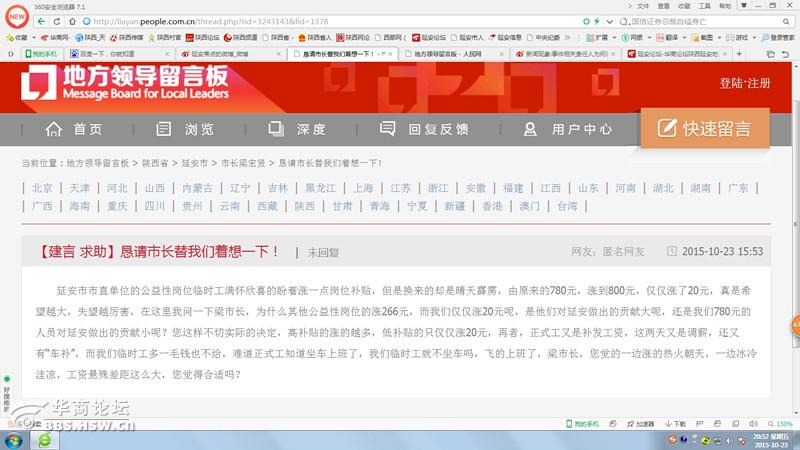Image resolution: width=800 pixels, height=450 pixels.
Task: Select 陕西 in the province list
Action: (304, 206)
